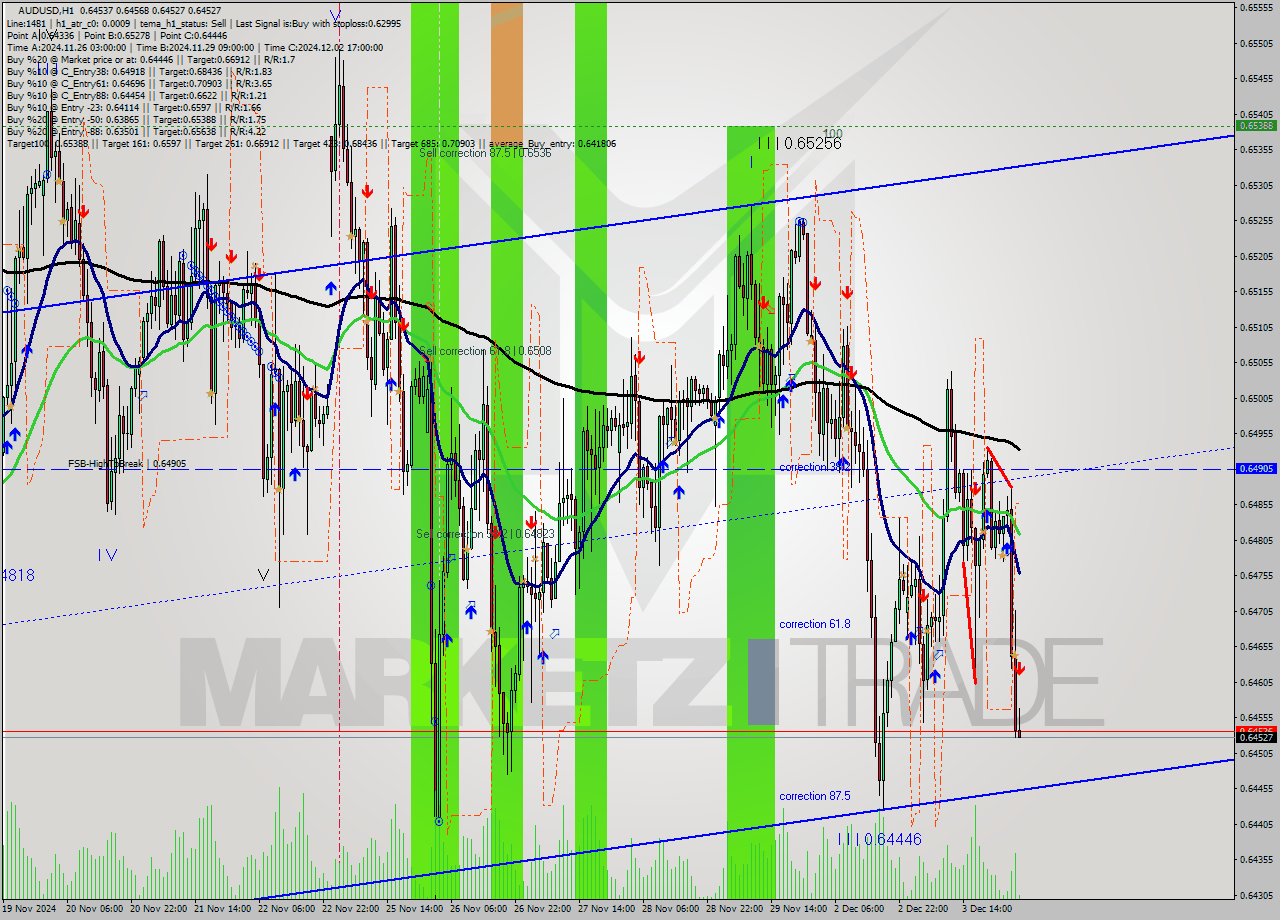Click the Buy %10 @ C_Entry61 line
This screenshot has height=920, width=1280.
click(x=139, y=83)
